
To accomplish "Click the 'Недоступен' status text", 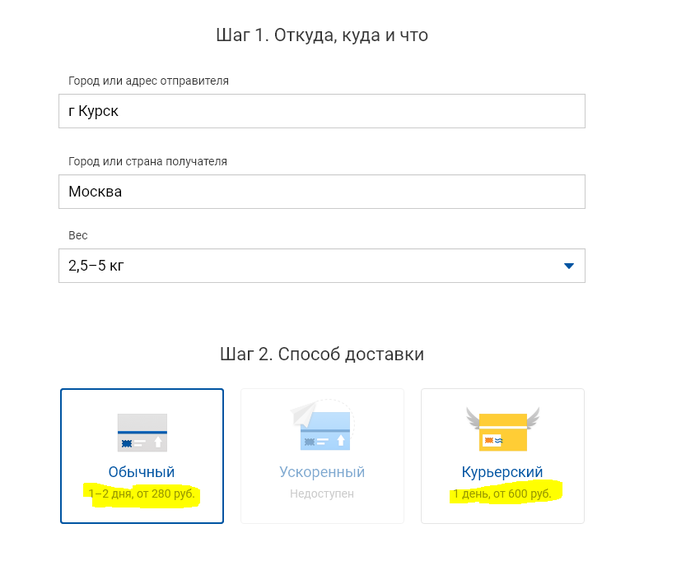I will (321, 494).
